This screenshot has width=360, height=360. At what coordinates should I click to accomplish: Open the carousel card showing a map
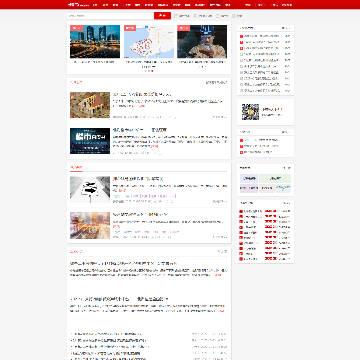coord(149,42)
